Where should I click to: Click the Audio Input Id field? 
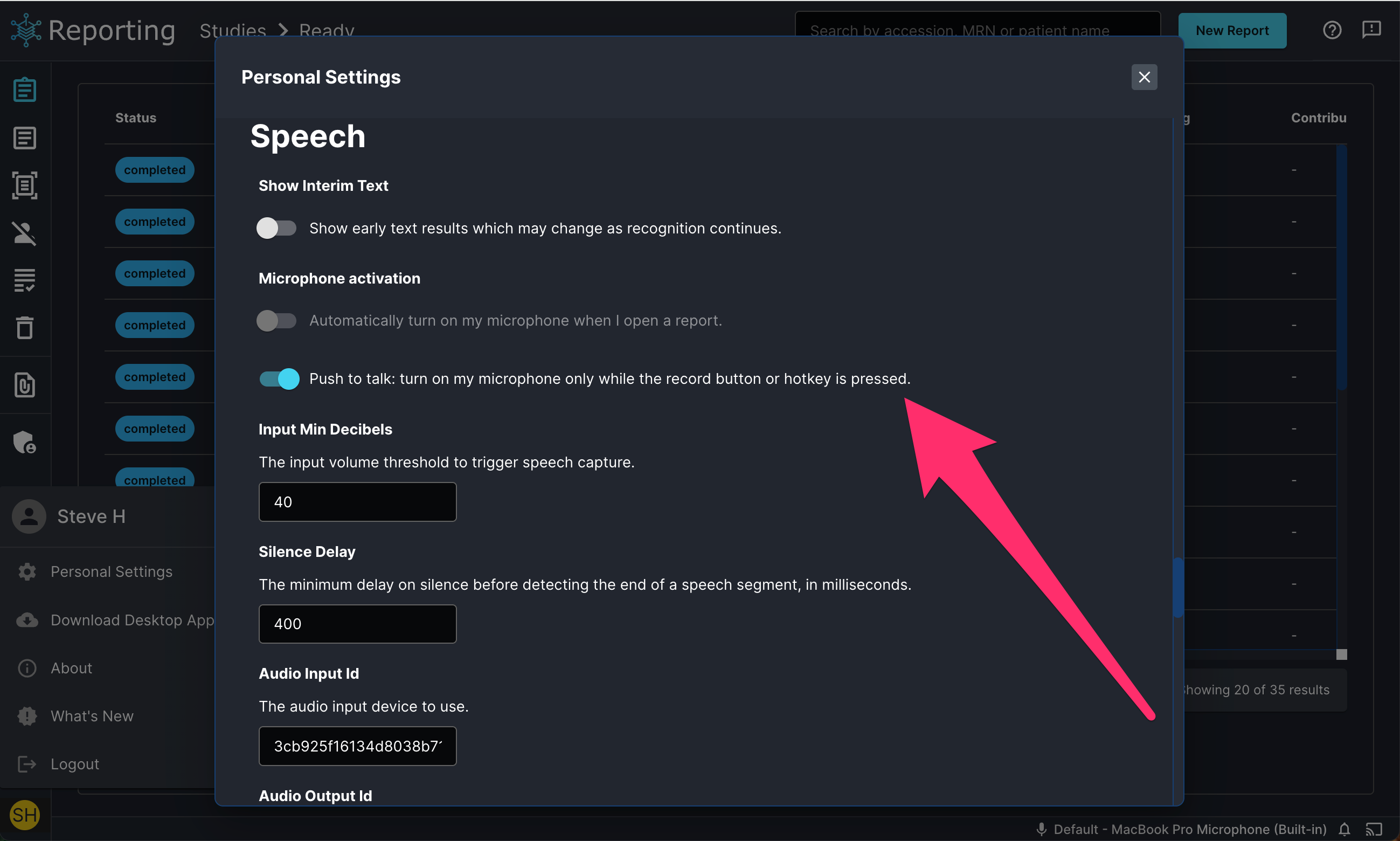tap(357, 746)
